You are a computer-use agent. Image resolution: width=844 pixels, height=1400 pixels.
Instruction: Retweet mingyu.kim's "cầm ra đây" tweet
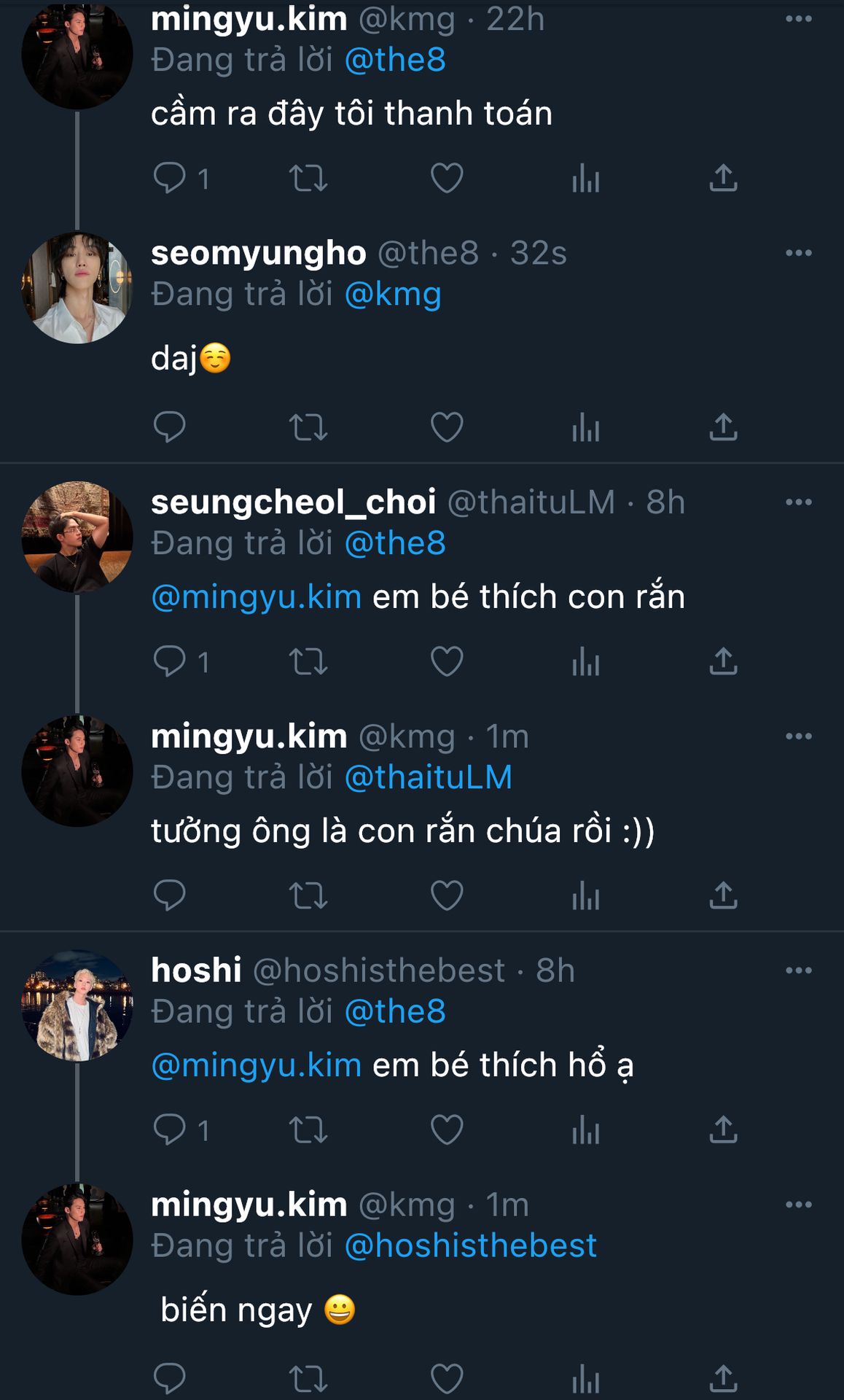pyautogui.click(x=308, y=179)
